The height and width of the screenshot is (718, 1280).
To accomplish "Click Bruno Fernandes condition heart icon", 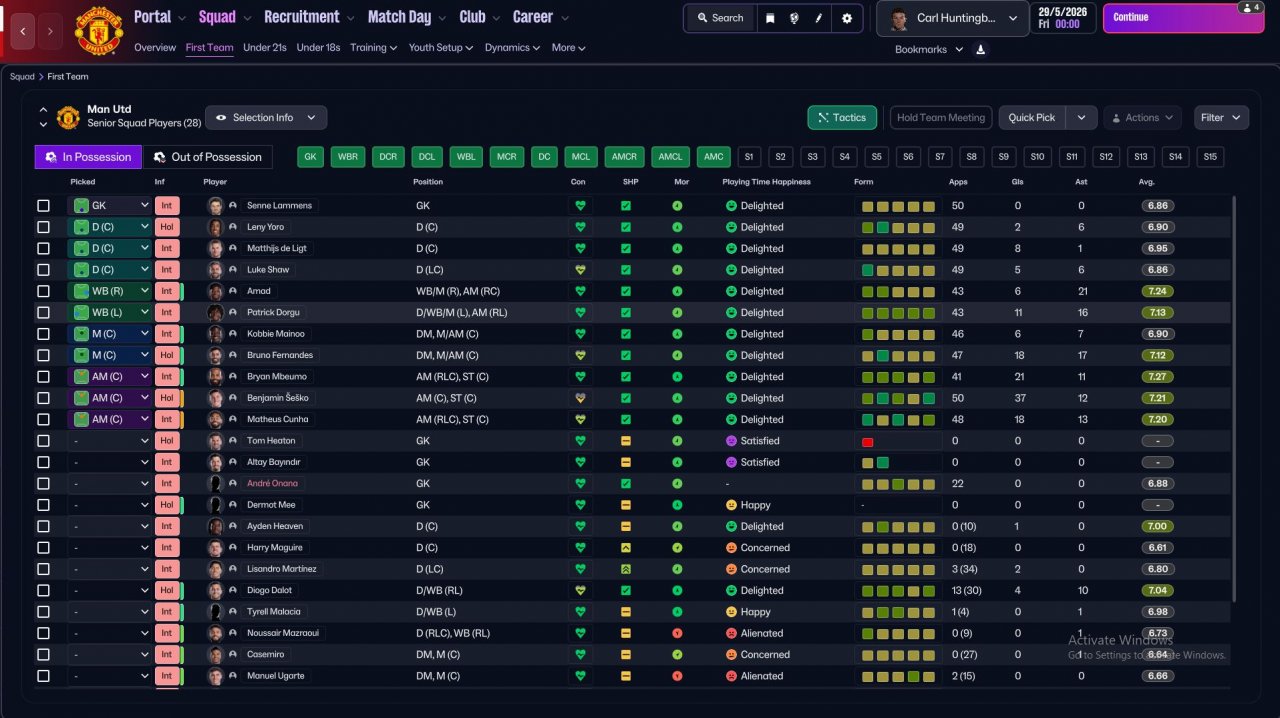I will [579, 355].
